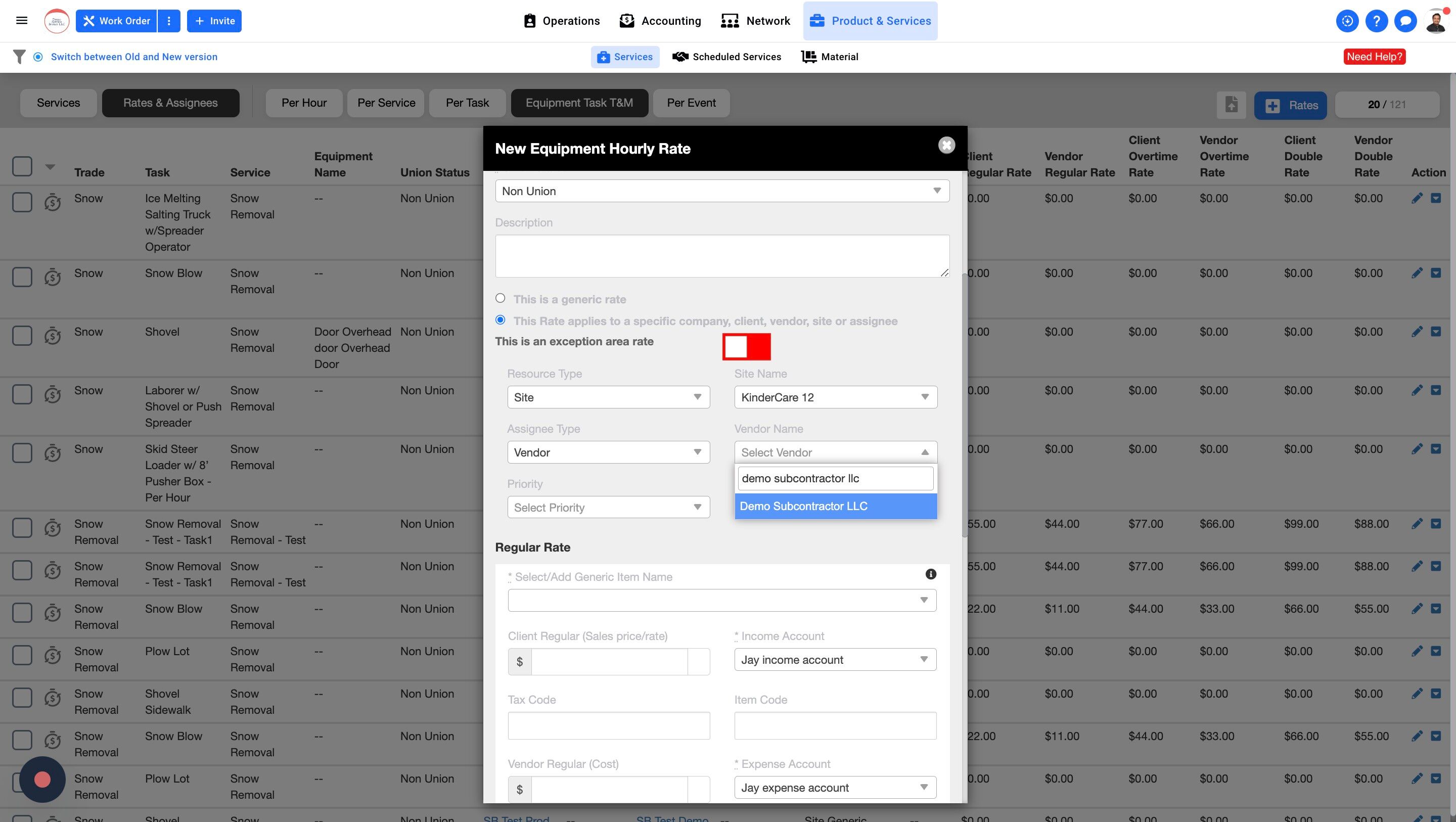Viewport: 1456px width, 822px height.
Task: Click inside the Description text area
Action: [722, 256]
